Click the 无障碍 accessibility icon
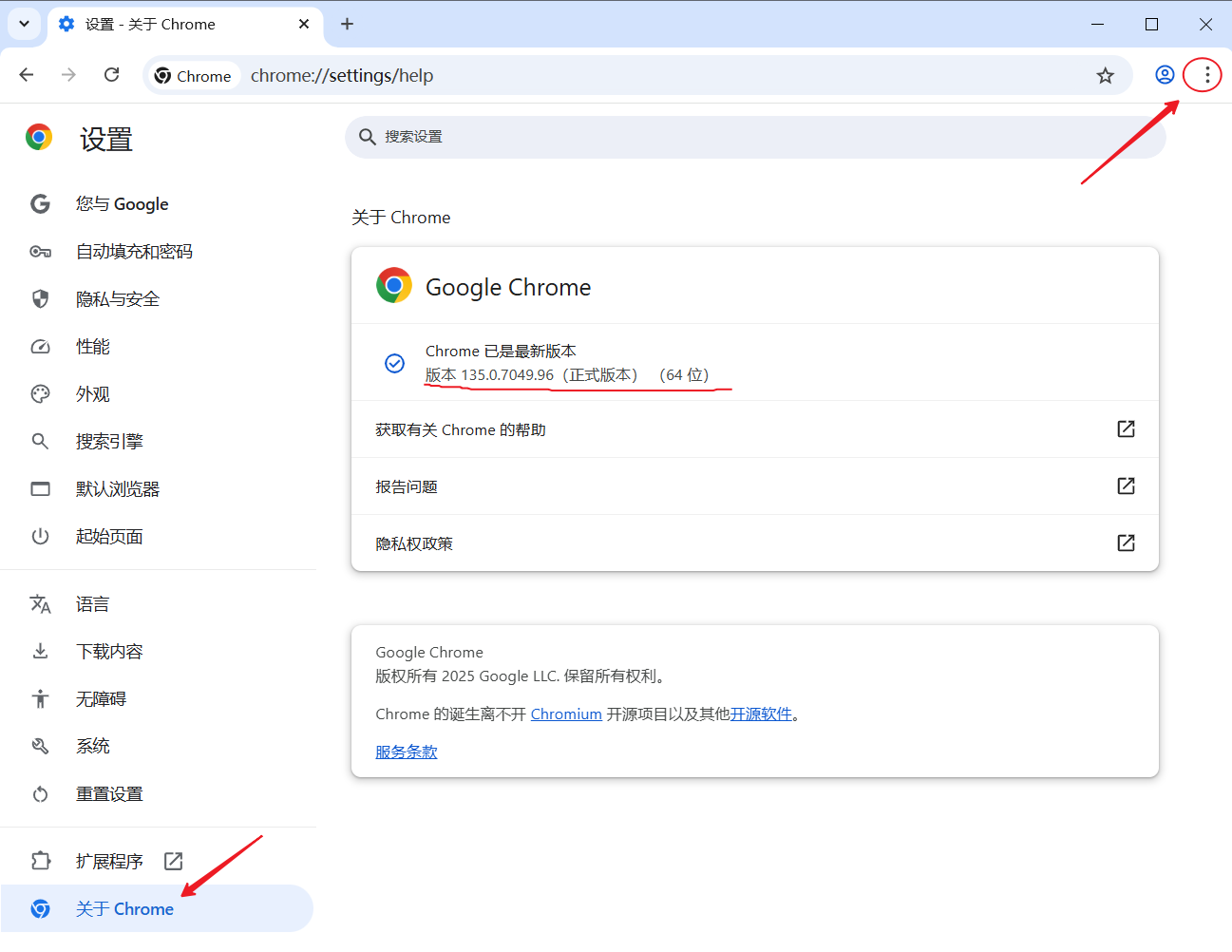1232x952 pixels. click(40, 699)
